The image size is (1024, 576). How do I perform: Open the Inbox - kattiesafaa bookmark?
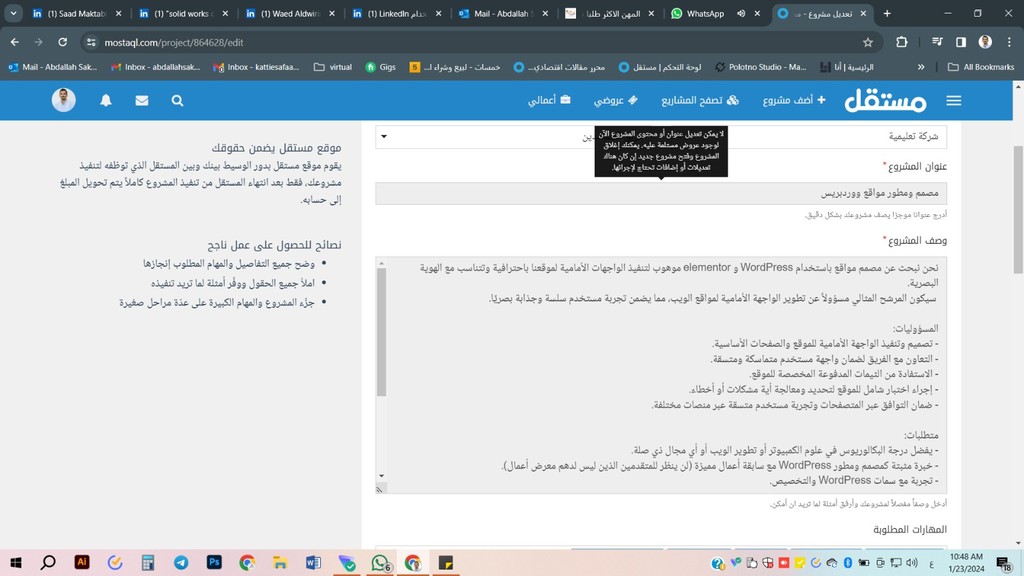click(x=256, y=67)
